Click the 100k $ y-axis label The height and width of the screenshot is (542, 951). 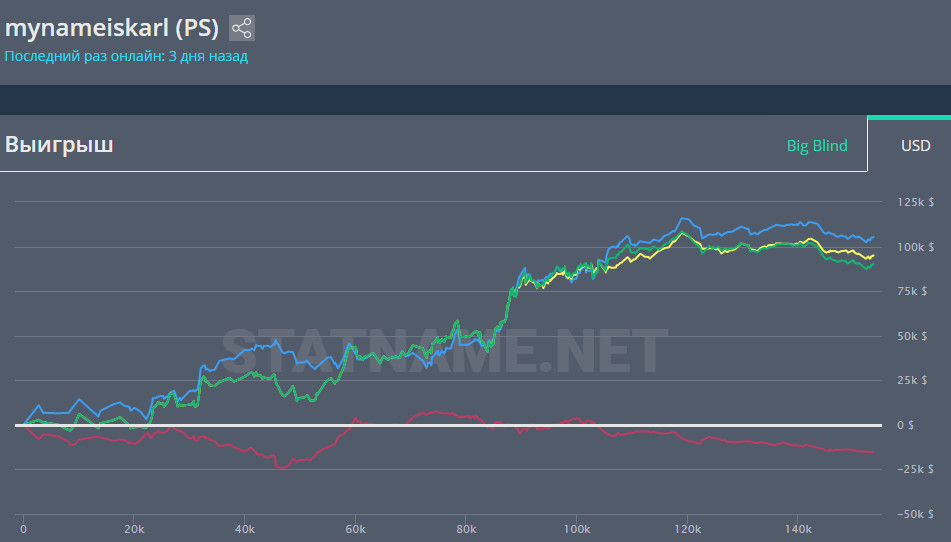tap(916, 247)
